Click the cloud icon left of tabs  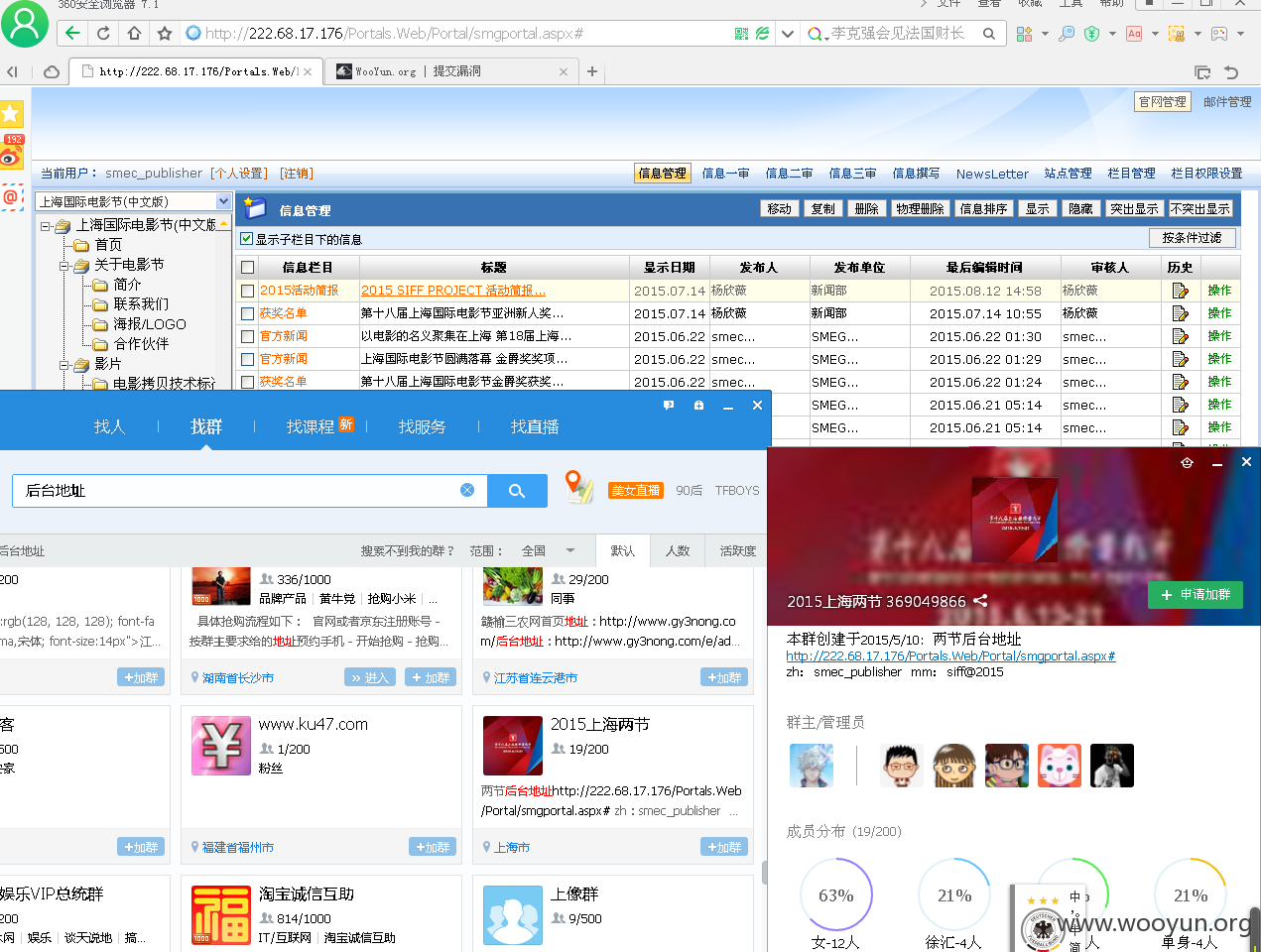[x=52, y=71]
